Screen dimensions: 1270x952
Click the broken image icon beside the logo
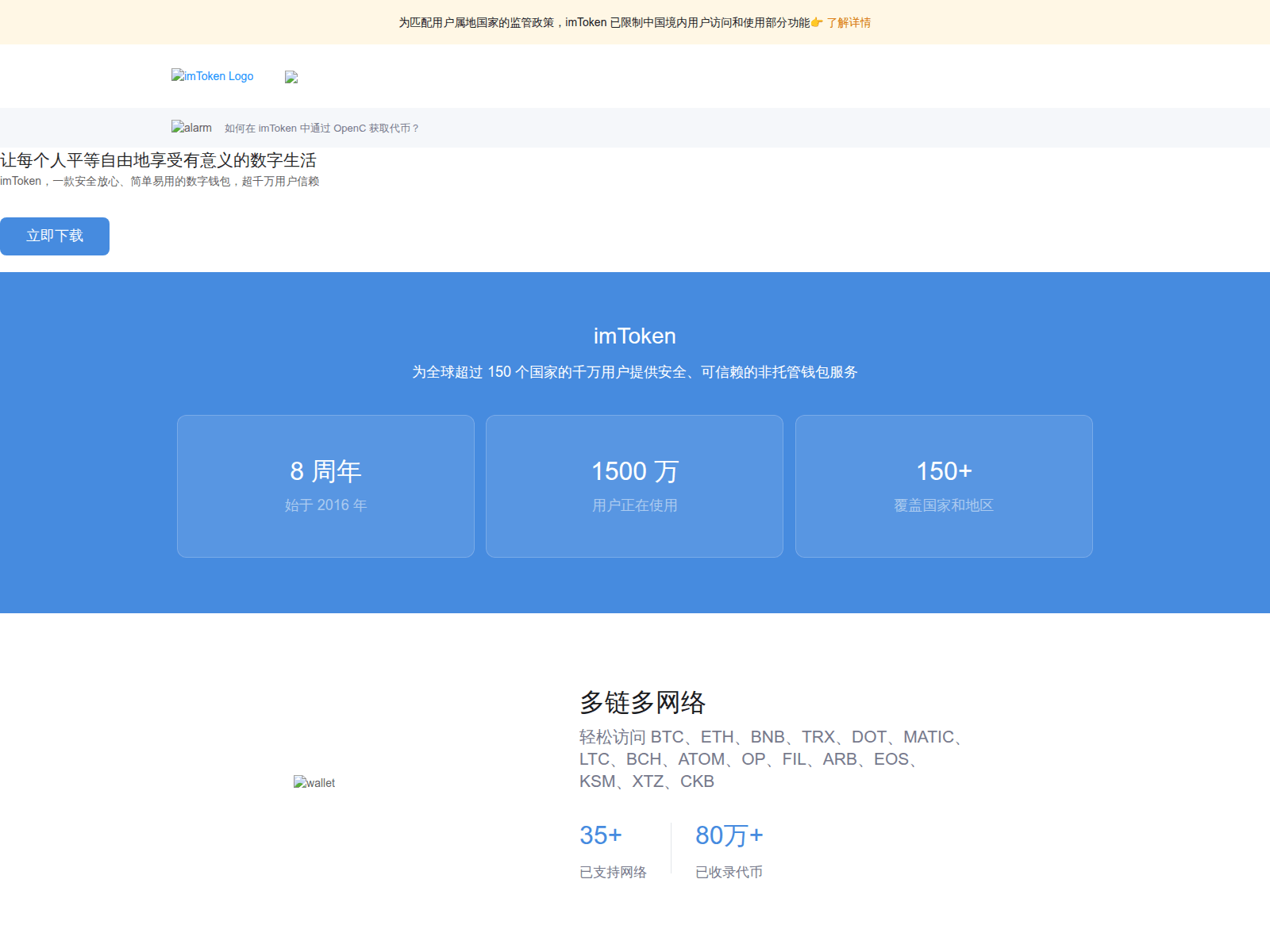point(291,77)
